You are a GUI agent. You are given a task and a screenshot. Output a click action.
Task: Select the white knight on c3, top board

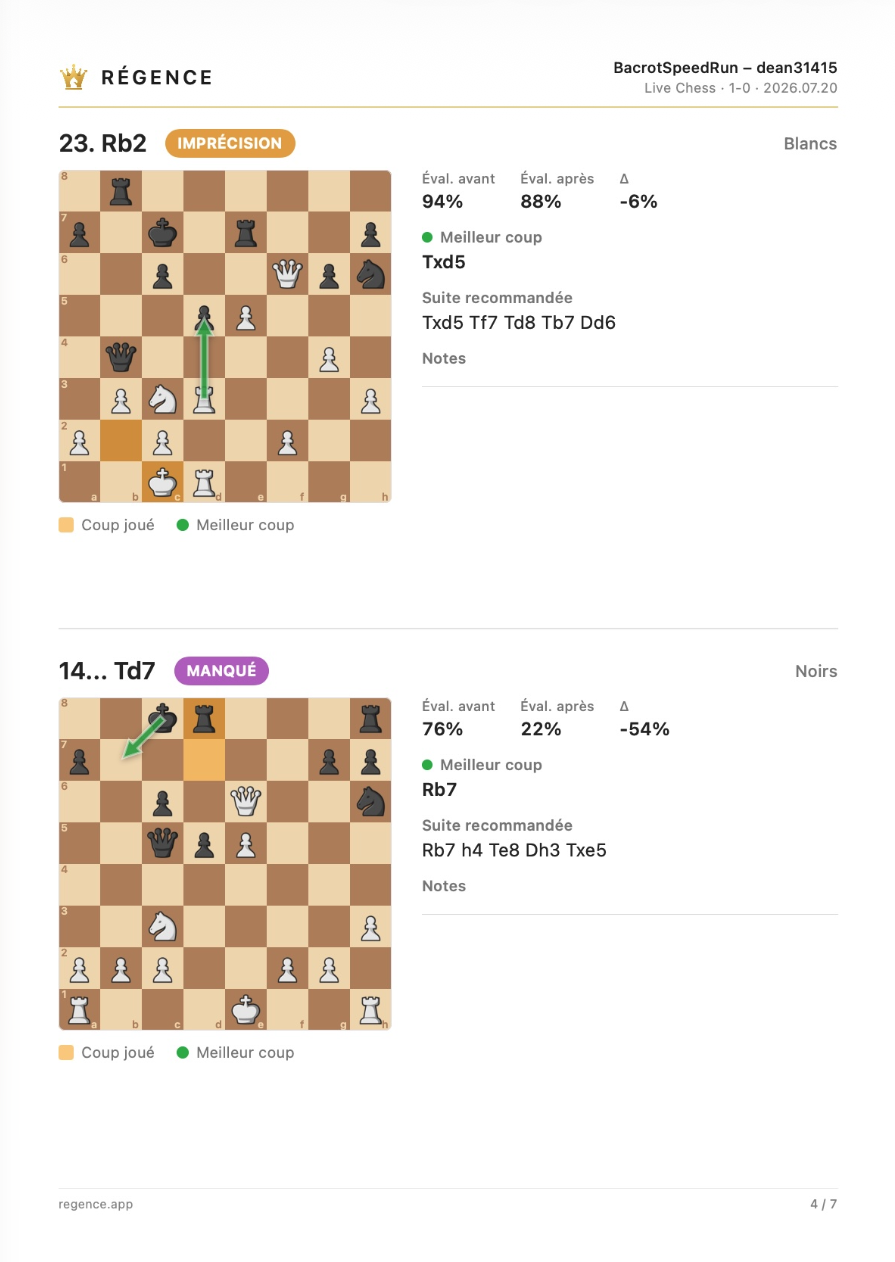tap(162, 399)
